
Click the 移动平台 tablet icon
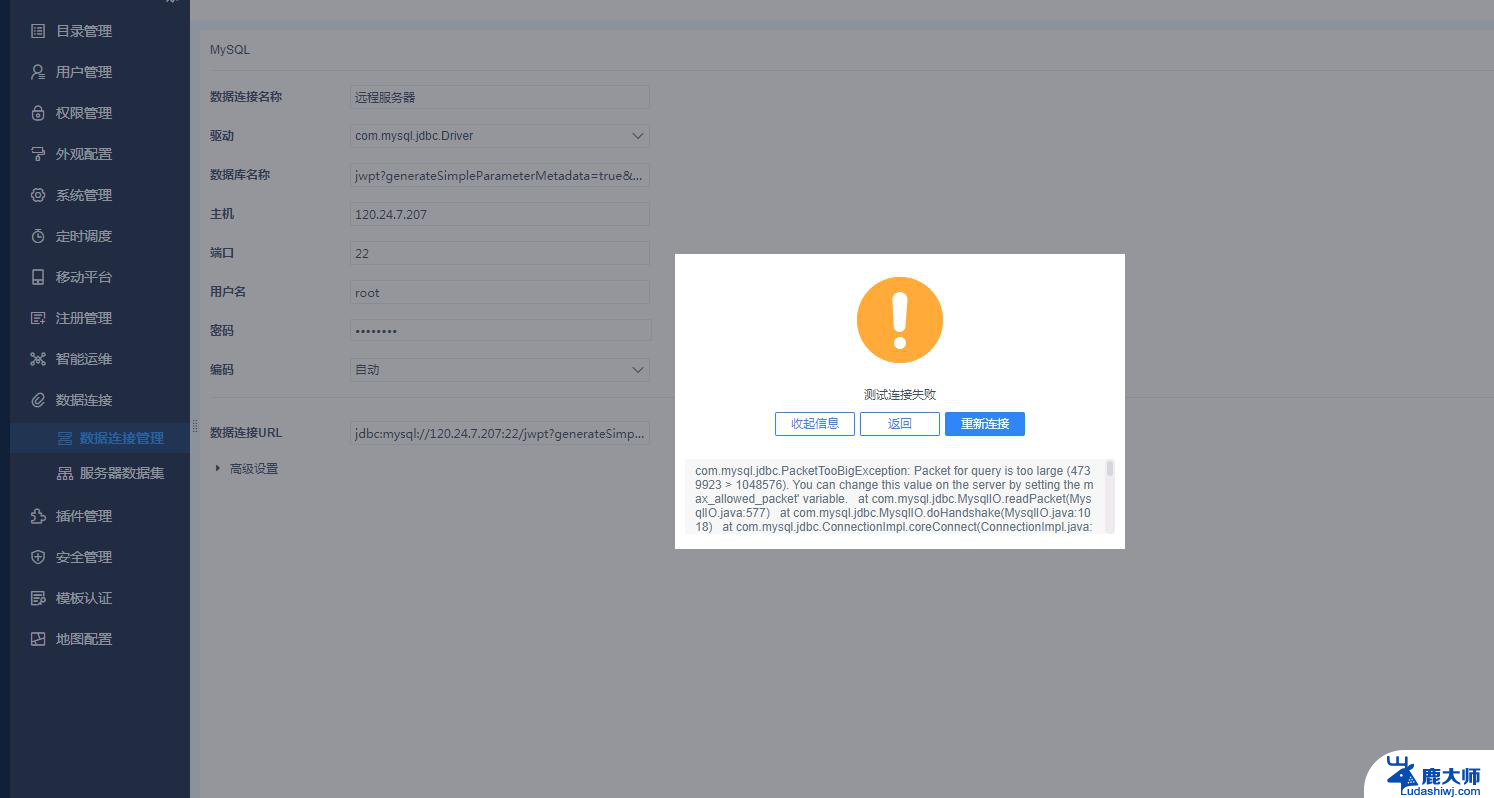point(38,277)
